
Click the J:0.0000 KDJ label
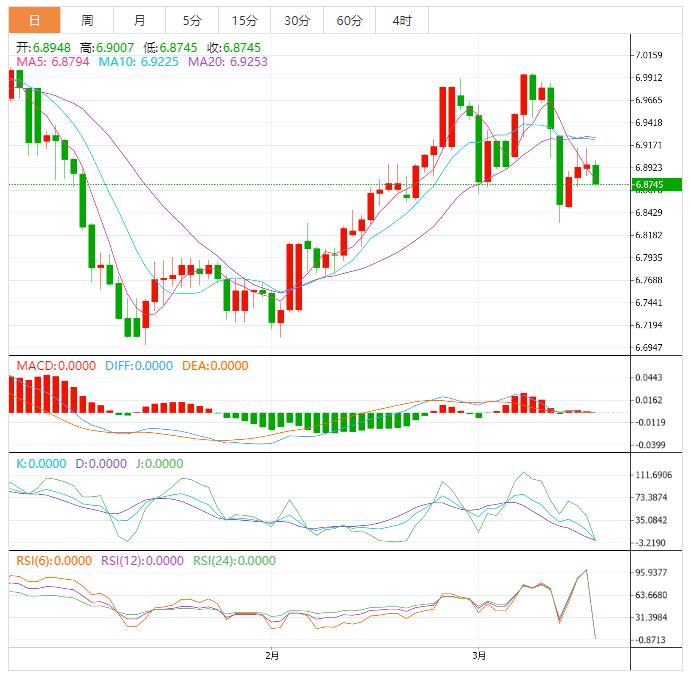point(159,464)
